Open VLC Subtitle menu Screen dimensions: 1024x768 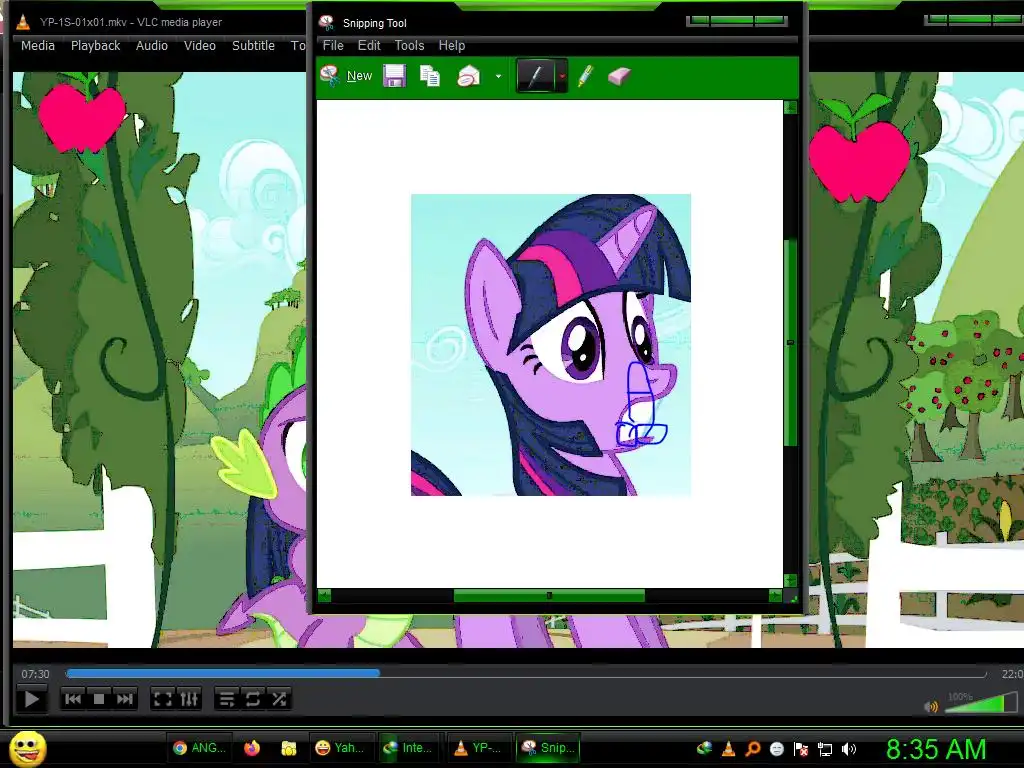(253, 46)
